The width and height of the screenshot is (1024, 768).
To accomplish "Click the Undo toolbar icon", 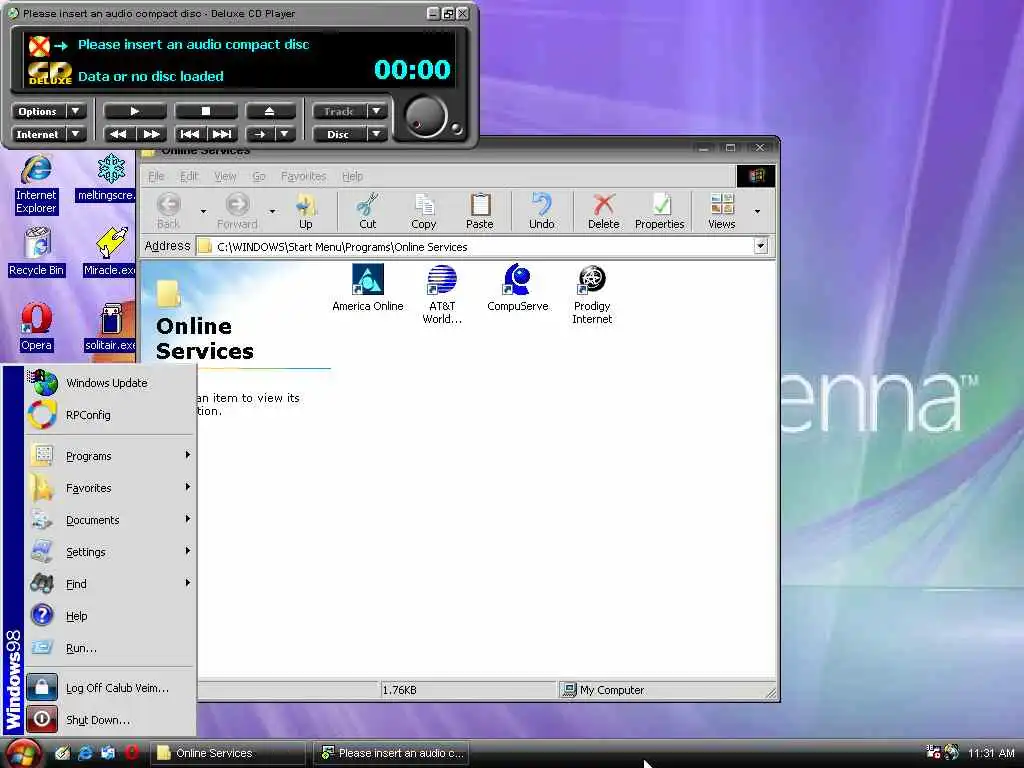I will 542,211.
